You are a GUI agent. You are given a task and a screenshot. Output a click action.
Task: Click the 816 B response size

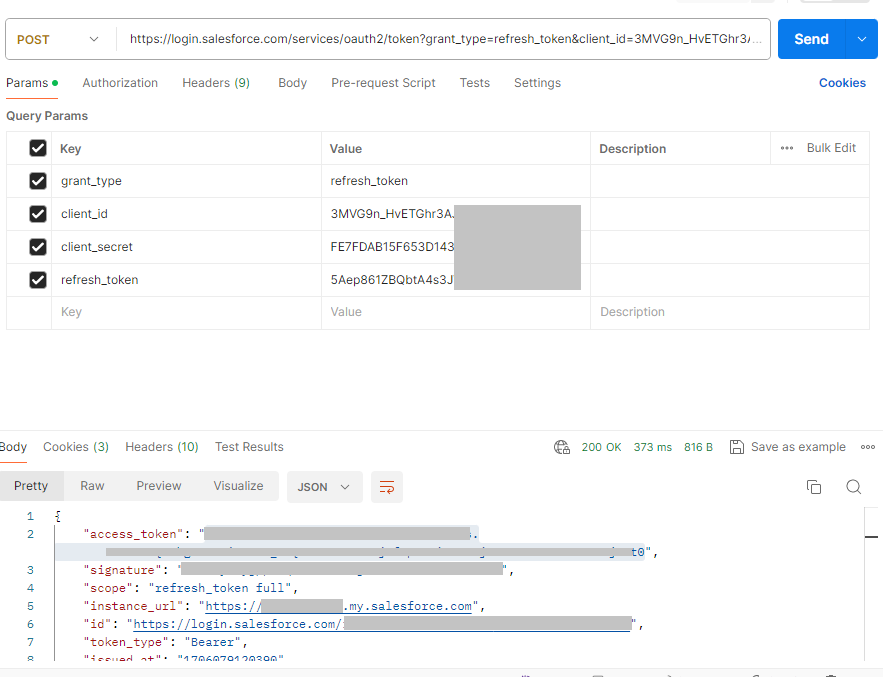698,447
